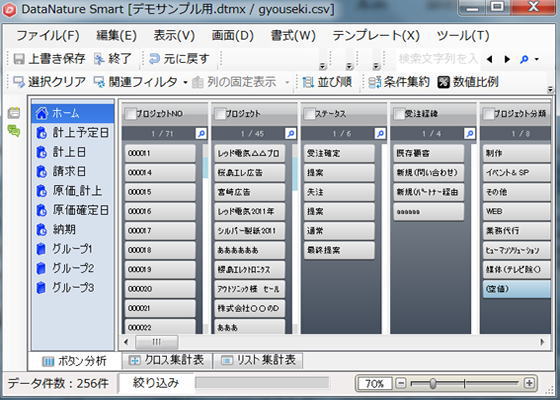Select グループ3 in the sidebar
Screen dimensions: 560x400
[73, 287]
